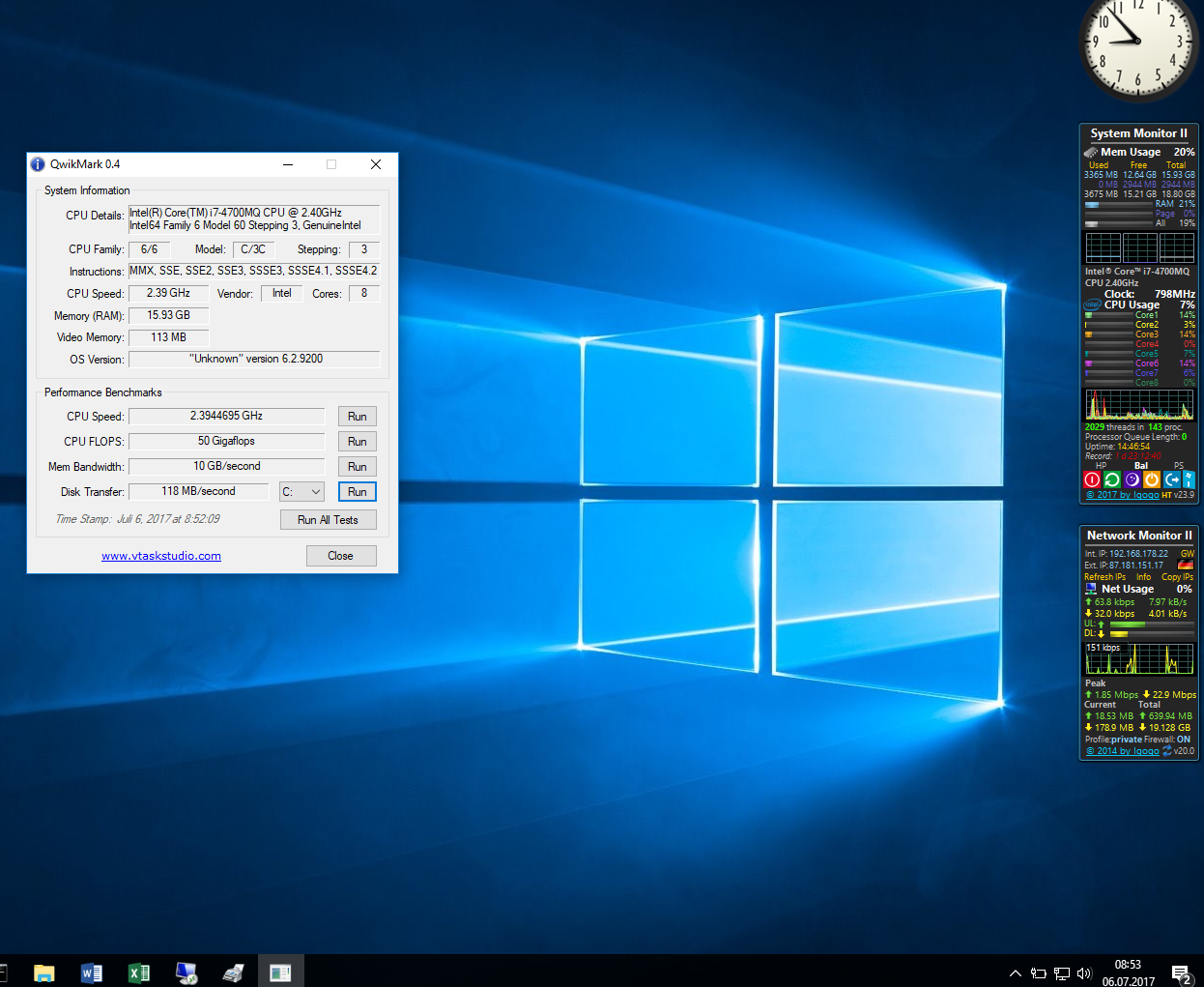Click the Vendor field showing Intel
Viewport: 1204px width, 987px height.
281,294
